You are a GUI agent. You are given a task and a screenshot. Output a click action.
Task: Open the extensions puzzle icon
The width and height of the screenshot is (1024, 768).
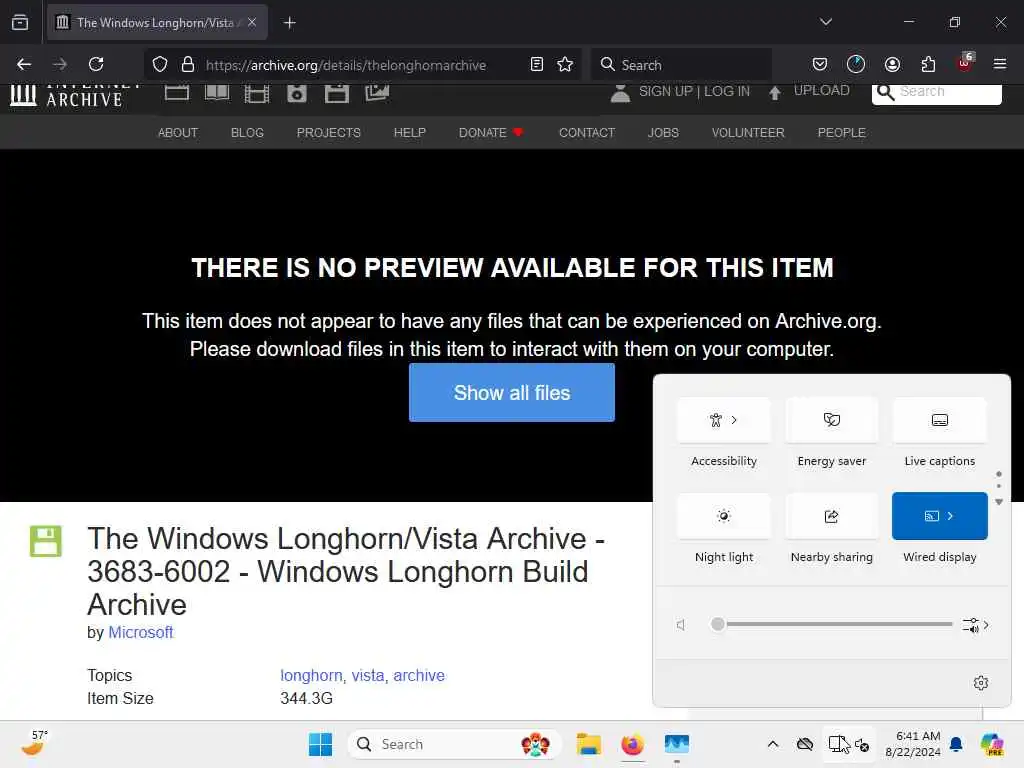[928, 64]
